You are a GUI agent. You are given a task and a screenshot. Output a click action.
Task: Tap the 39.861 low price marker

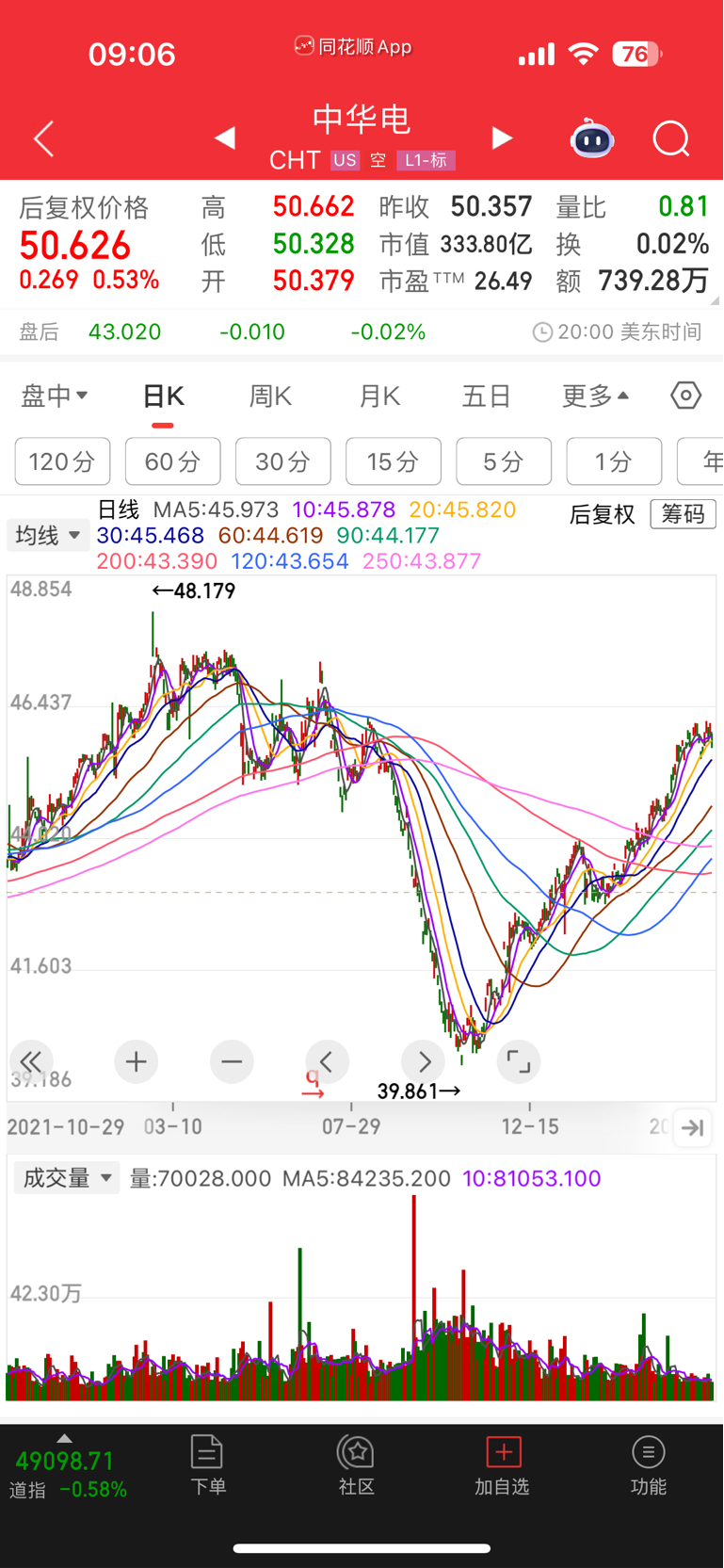(x=419, y=1091)
